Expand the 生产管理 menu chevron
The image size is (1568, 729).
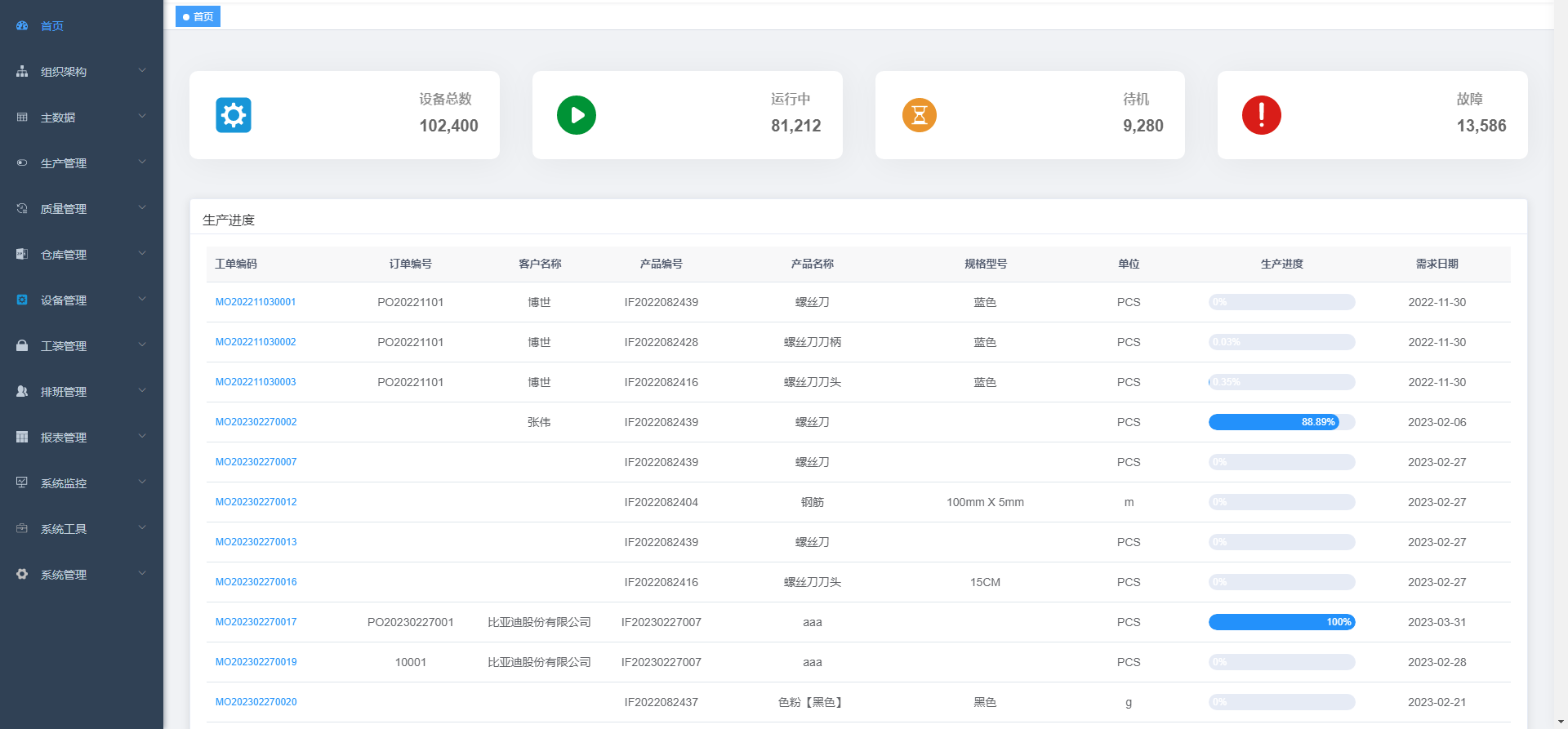point(142,162)
